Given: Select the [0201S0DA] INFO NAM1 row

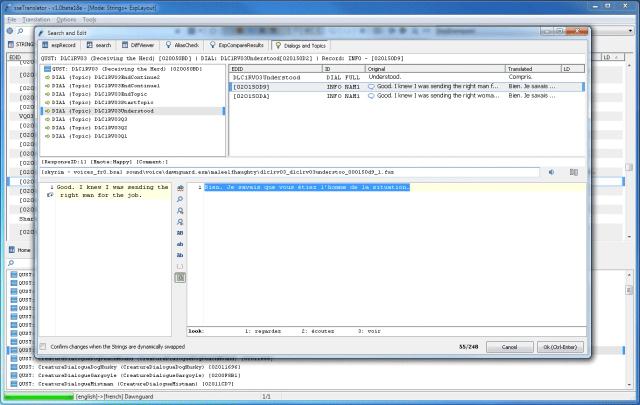Looking at the screenshot, I should pos(407,96).
